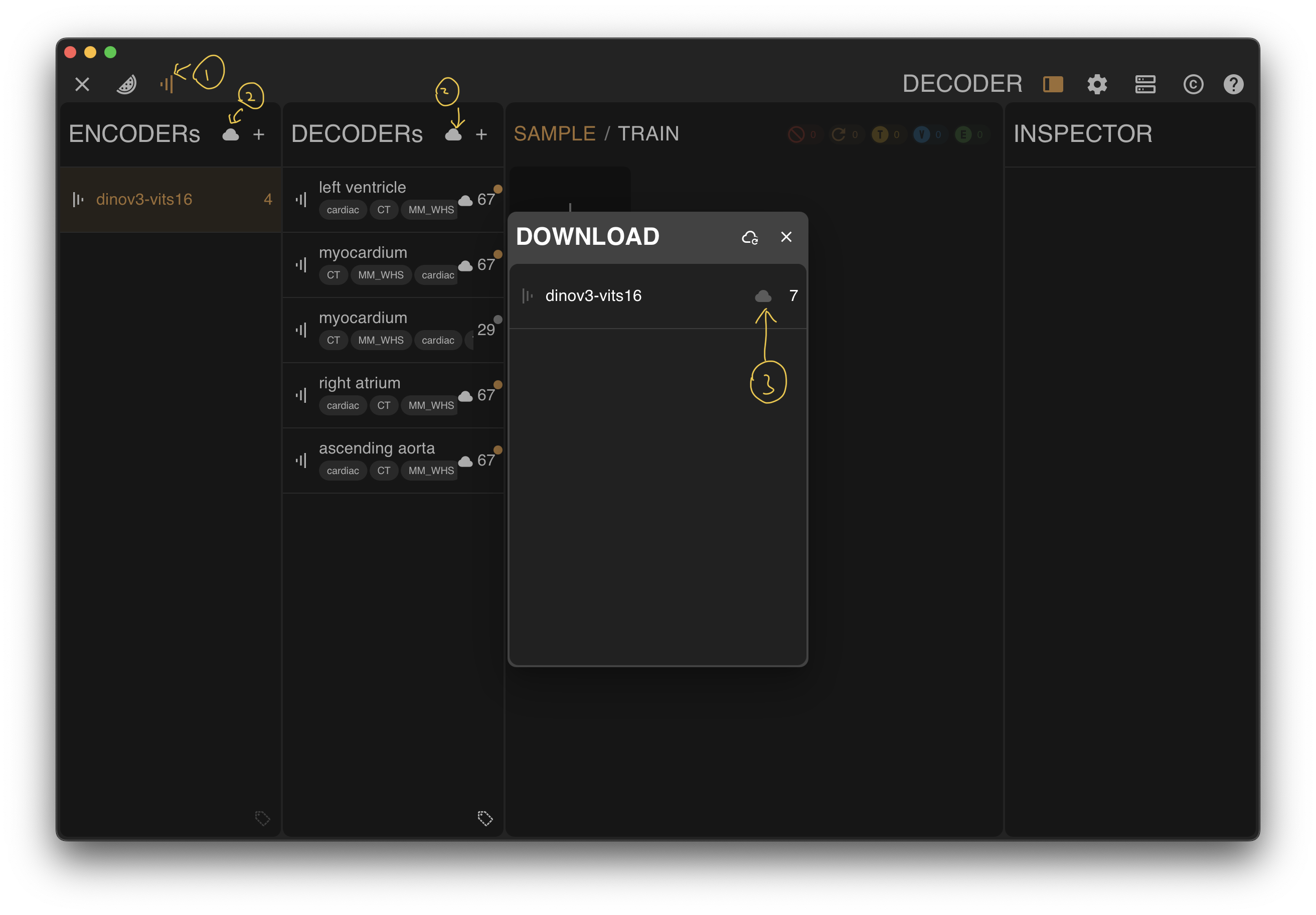1316x915 pixels.
Task: Add a new decoder with plus button
Action: pyautogui.click(x=481, y=134)
